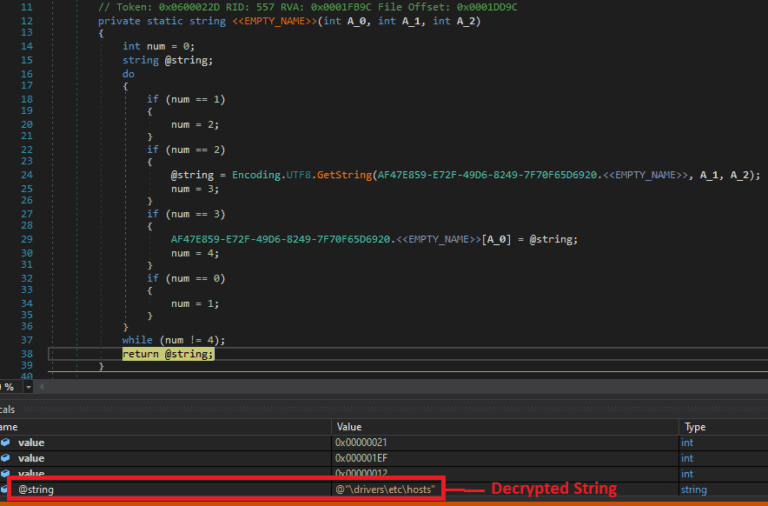
Task: Click the variable icon beside 0x000001EF row
Action: [5, 458]
